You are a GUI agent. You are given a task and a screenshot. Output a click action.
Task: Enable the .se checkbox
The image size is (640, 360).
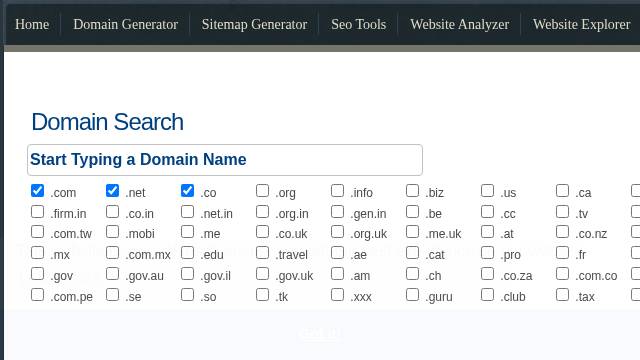point(112,295)
